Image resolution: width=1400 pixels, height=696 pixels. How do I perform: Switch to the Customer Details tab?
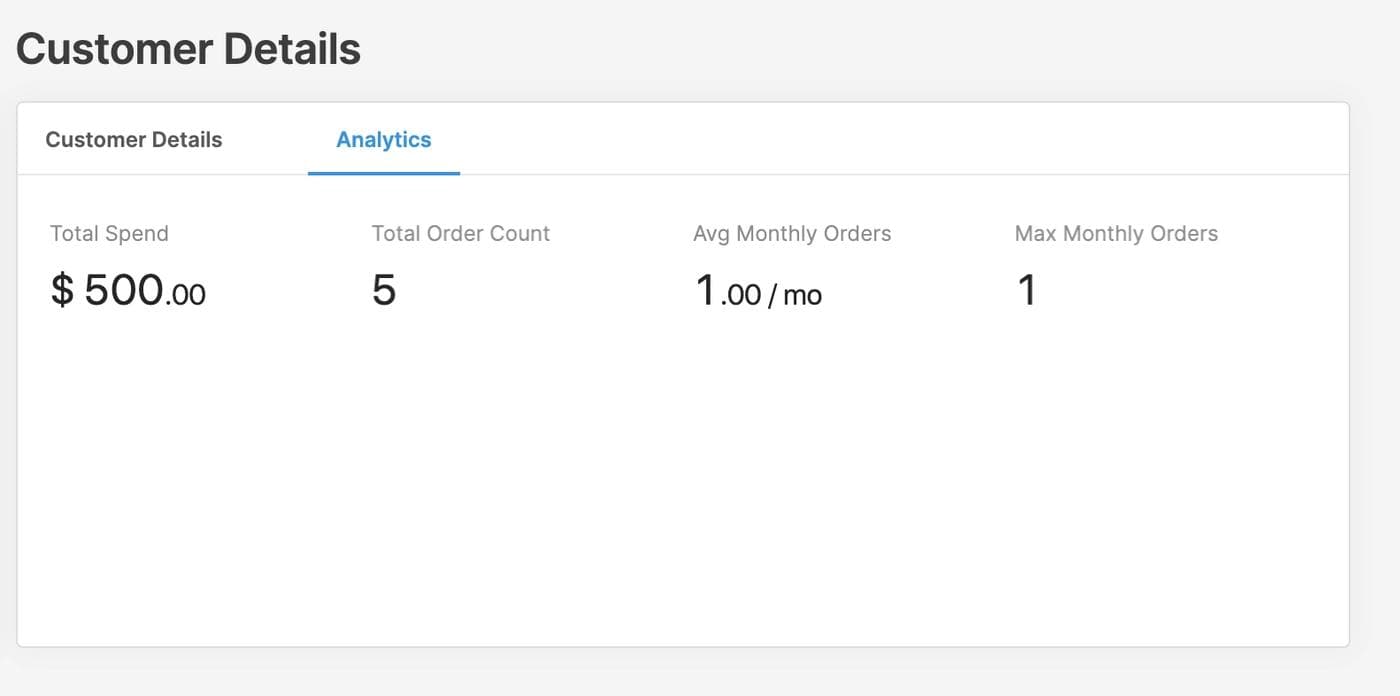134,140
